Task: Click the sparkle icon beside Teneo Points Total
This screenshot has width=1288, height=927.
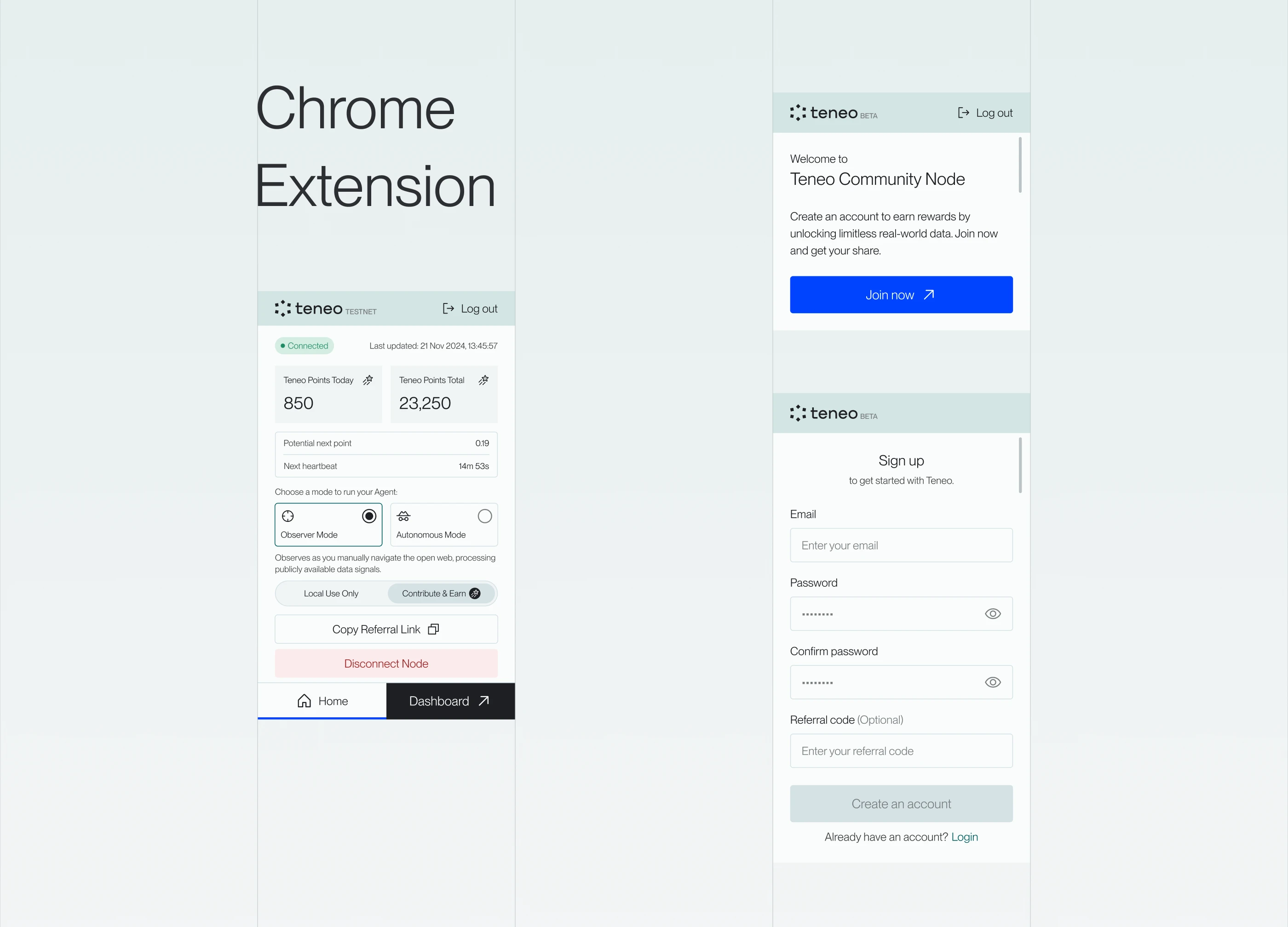Action: coord(483,380)
